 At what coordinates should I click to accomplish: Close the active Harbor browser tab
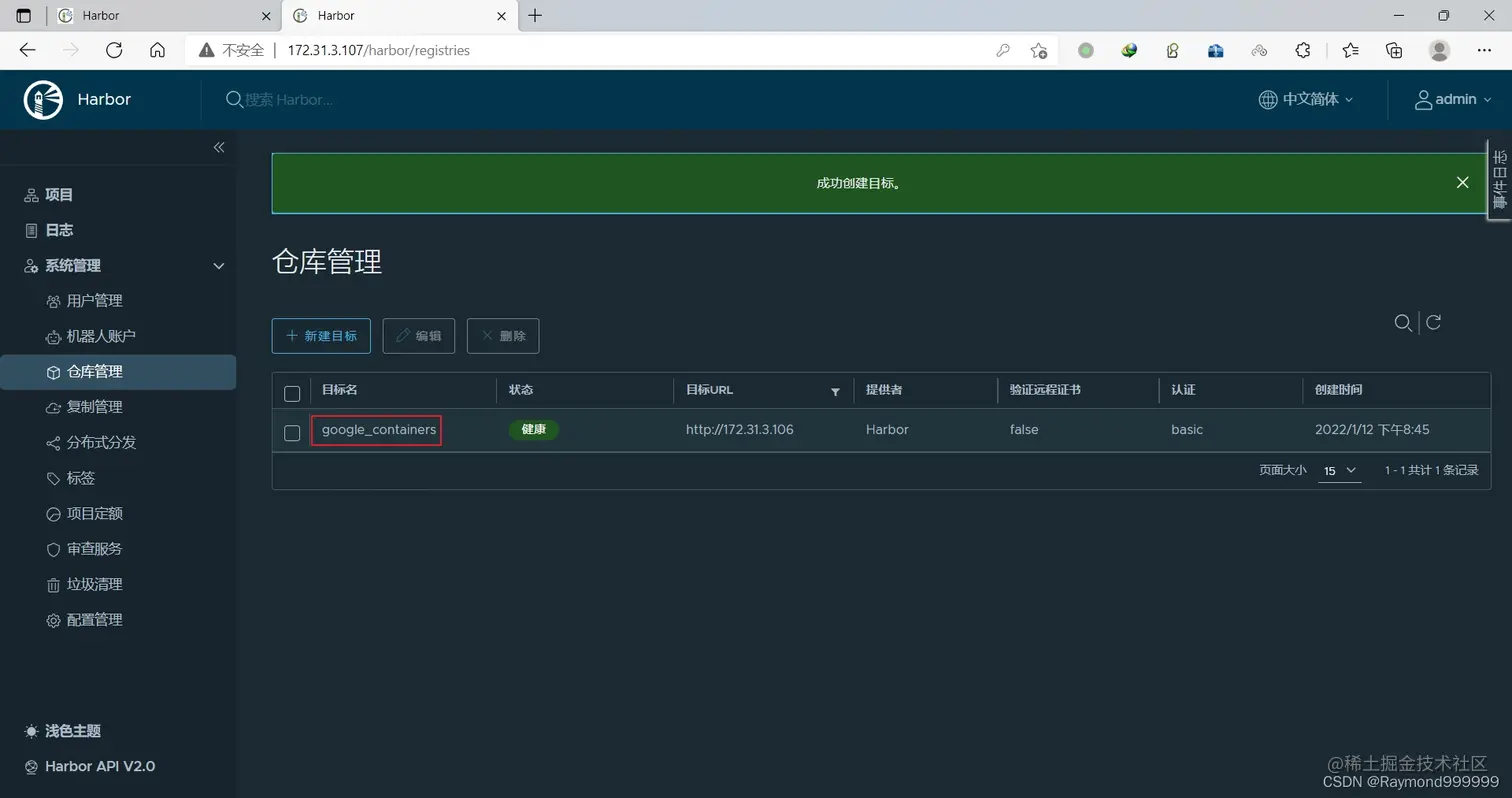(501, 15)
